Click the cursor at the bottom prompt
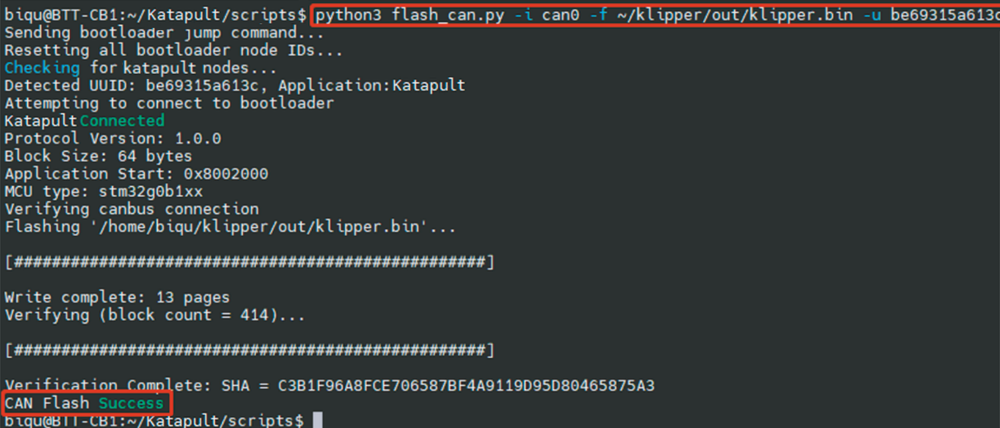The height and width of the screenshot is (428, 1000). click(318, 420)
